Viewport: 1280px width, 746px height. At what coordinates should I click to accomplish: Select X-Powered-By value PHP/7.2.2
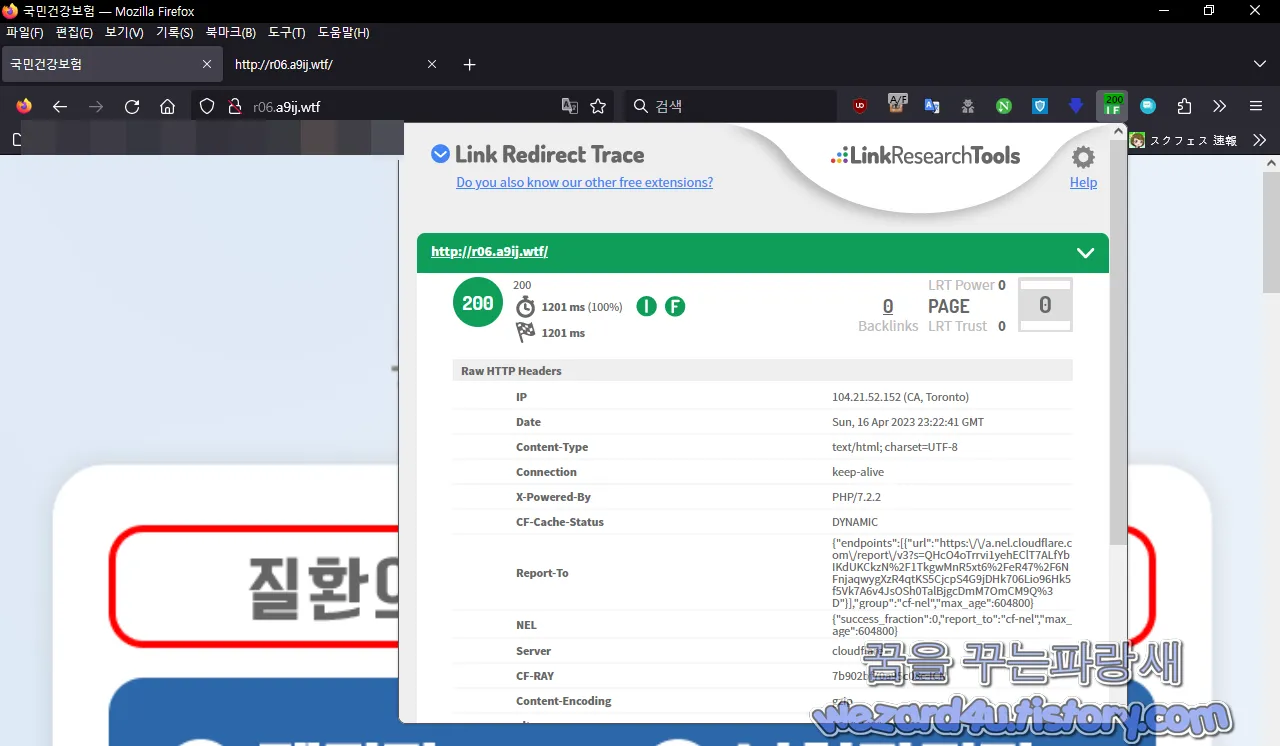(856, 497)
